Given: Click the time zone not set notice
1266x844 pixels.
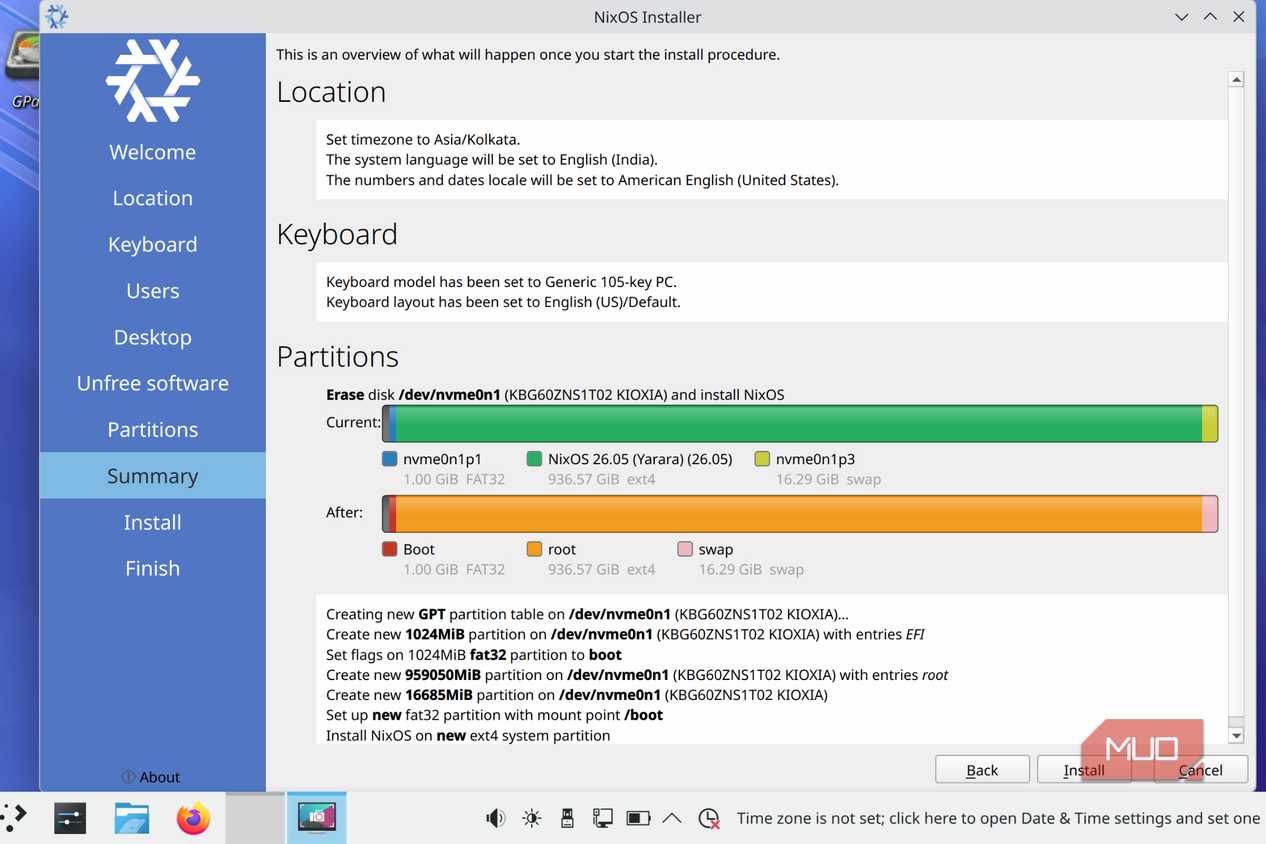Looking at the screenshot, I should 998,818.
